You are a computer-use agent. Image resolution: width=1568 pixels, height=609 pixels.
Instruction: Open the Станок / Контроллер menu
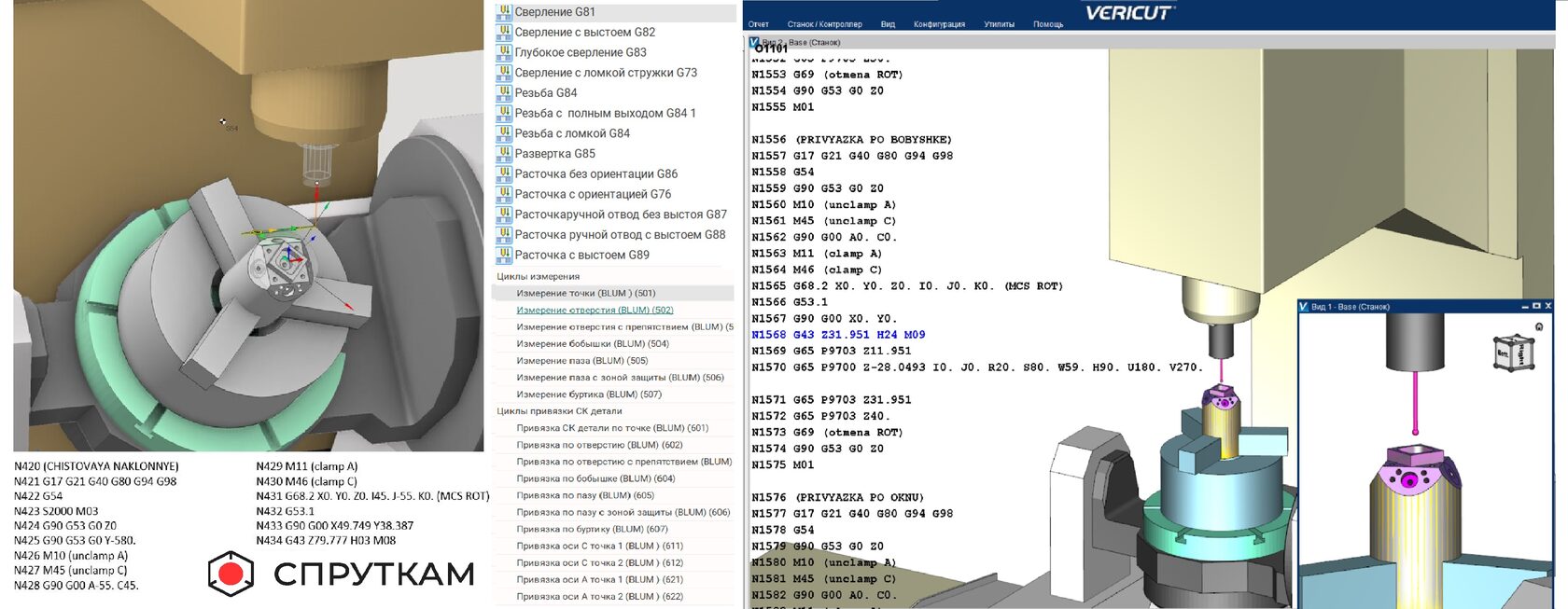[825, 24]
